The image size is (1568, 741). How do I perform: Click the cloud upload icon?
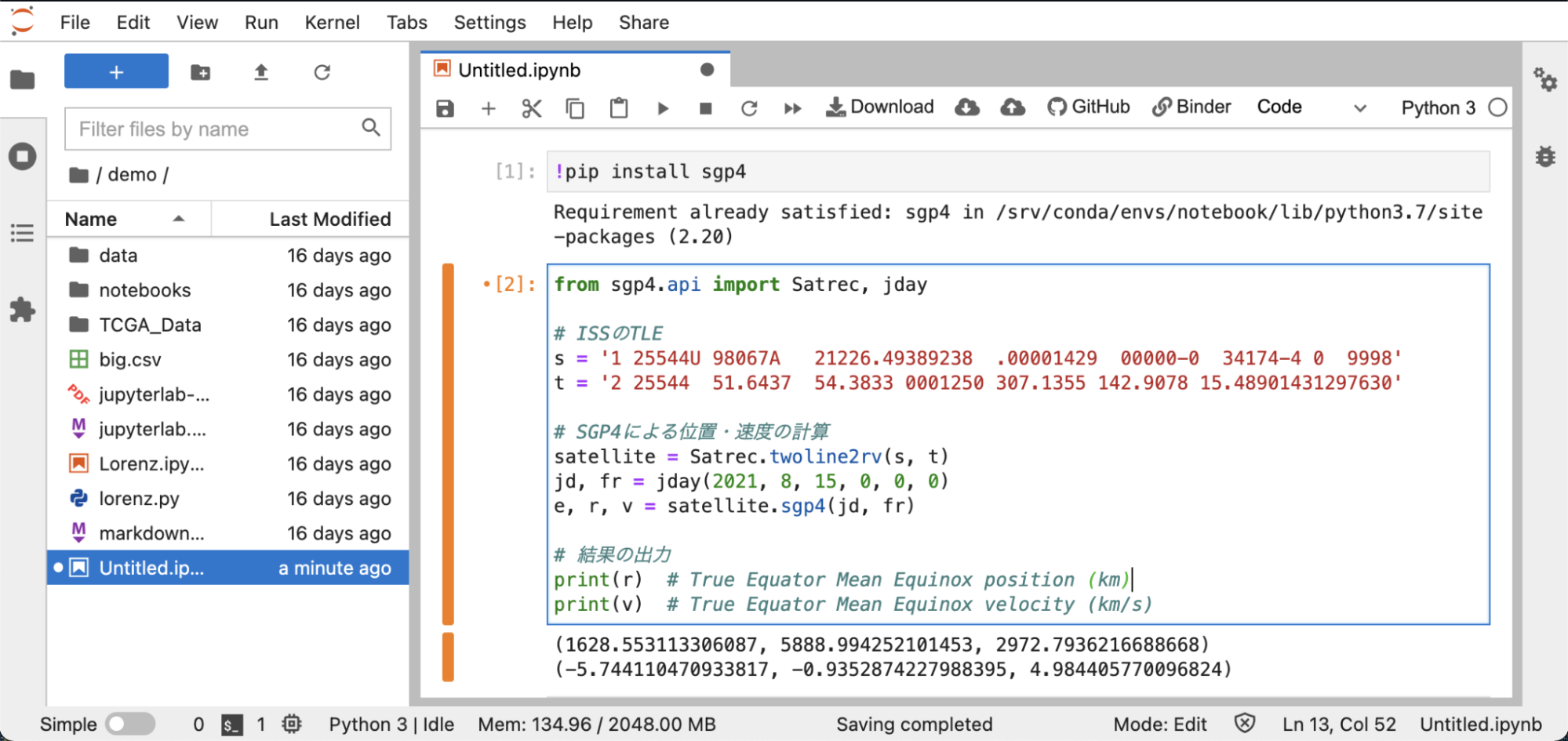[x=1012, y=107]
